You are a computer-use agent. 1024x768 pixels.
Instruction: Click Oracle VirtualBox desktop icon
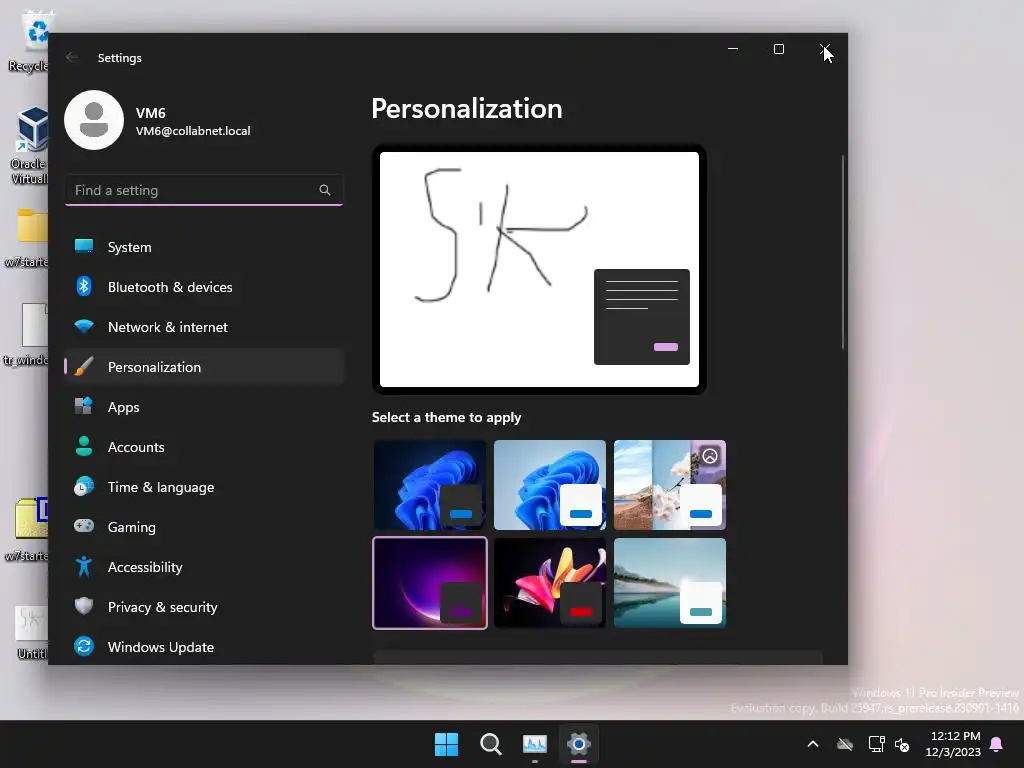(29, 145)
